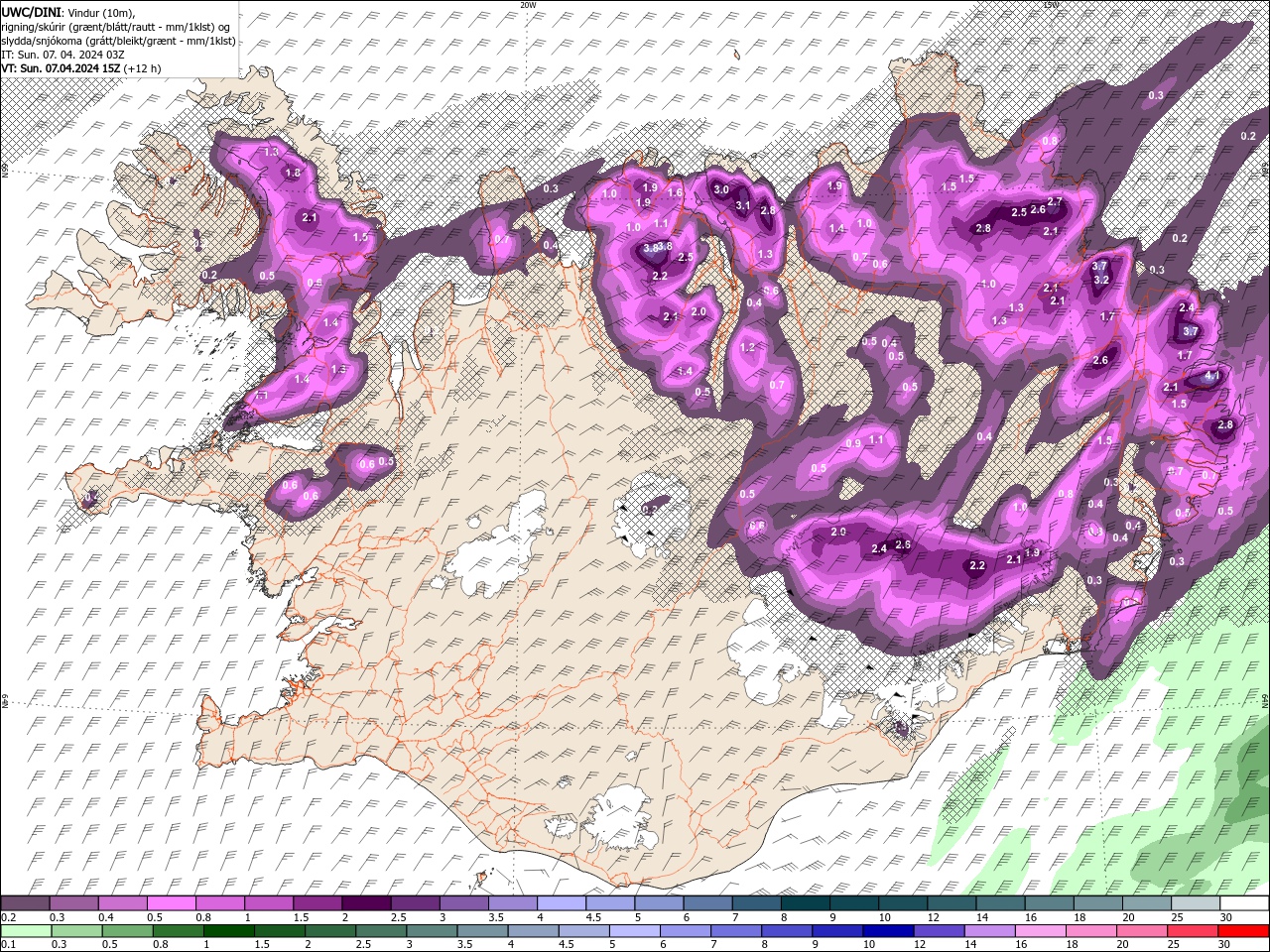Click the 3.0 snowfall value on the map
Viewport: 1270px width, 952px height.
tap(721, 189)
